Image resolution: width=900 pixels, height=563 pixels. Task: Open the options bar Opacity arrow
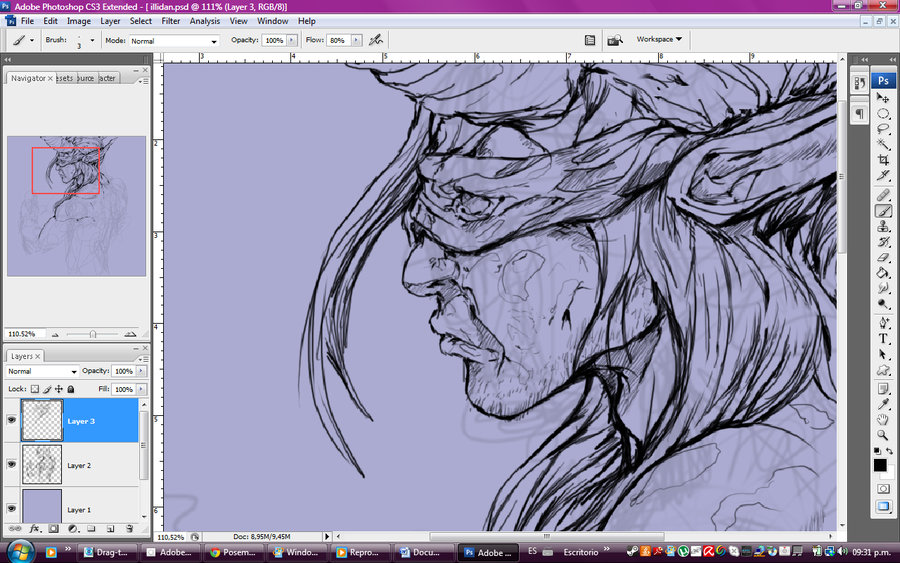292,40
